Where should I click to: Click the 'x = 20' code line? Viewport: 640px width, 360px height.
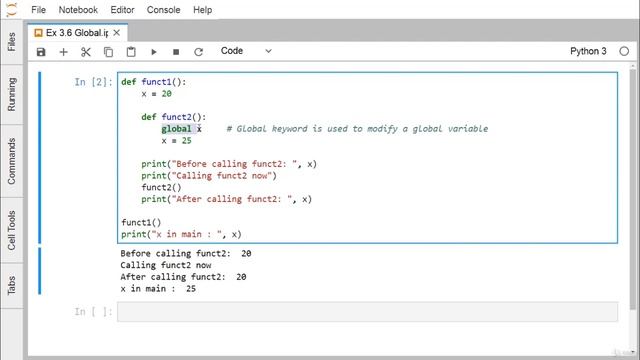click(x=156, y=94)
